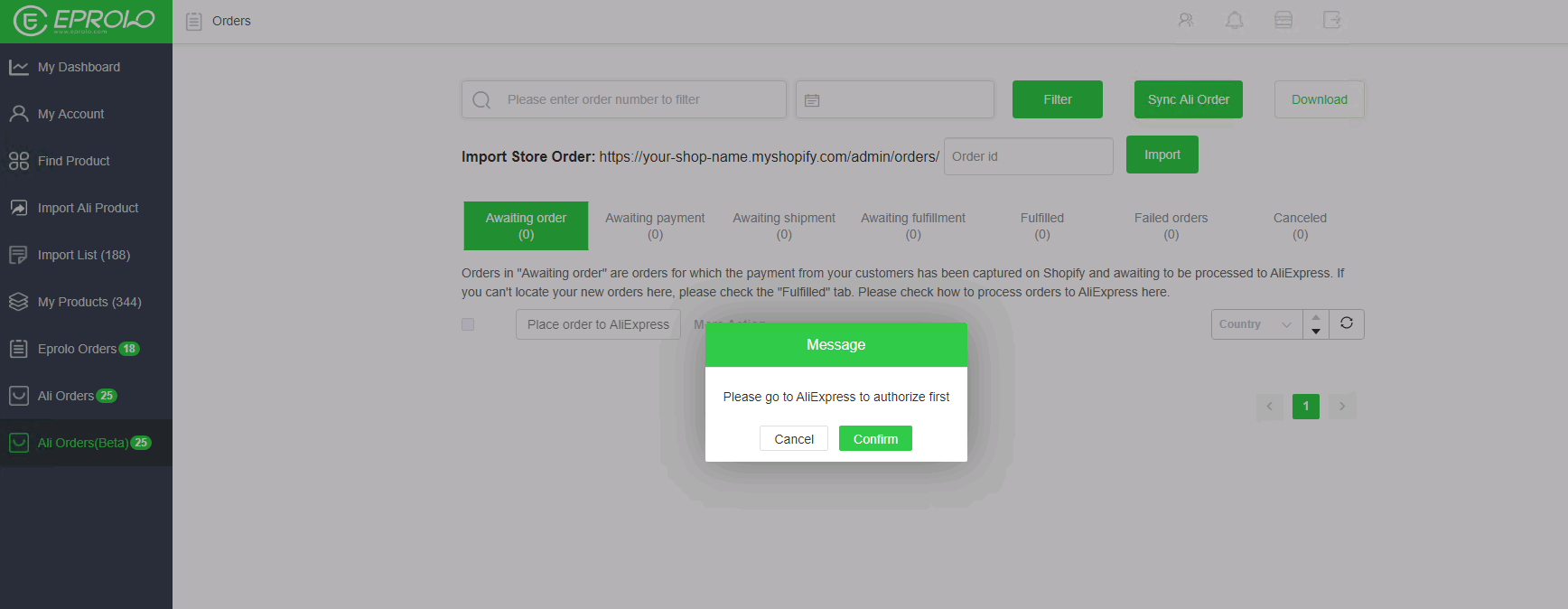Switch to Awaiting shipment tab
The image size is (1568, 609).
(784, 226)
